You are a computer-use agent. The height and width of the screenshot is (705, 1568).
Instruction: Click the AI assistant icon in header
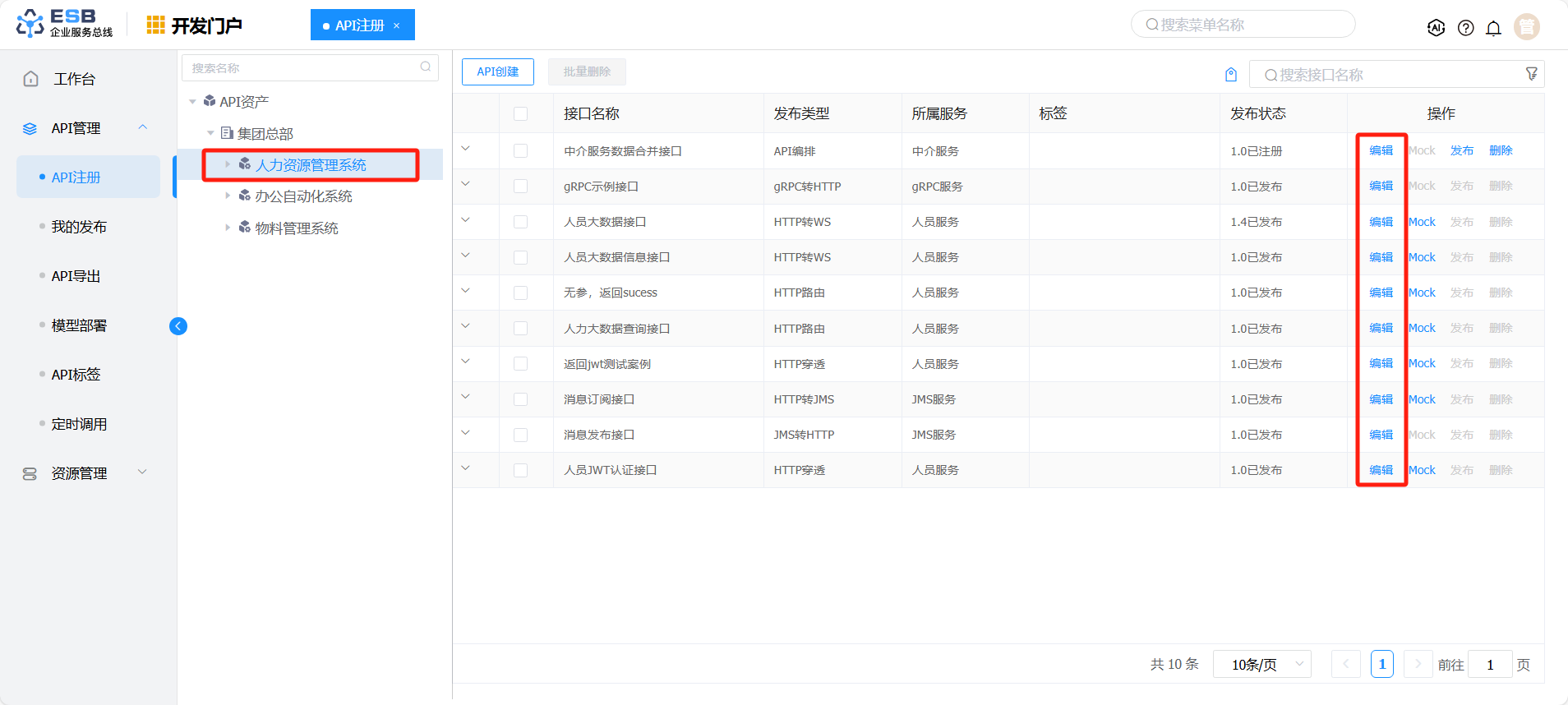click(x=1436, y=28)
